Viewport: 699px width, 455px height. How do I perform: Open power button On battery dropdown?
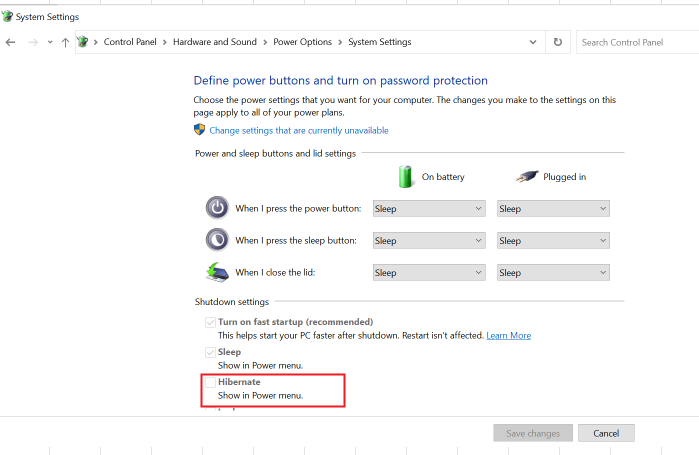click(x=429, y=209)
